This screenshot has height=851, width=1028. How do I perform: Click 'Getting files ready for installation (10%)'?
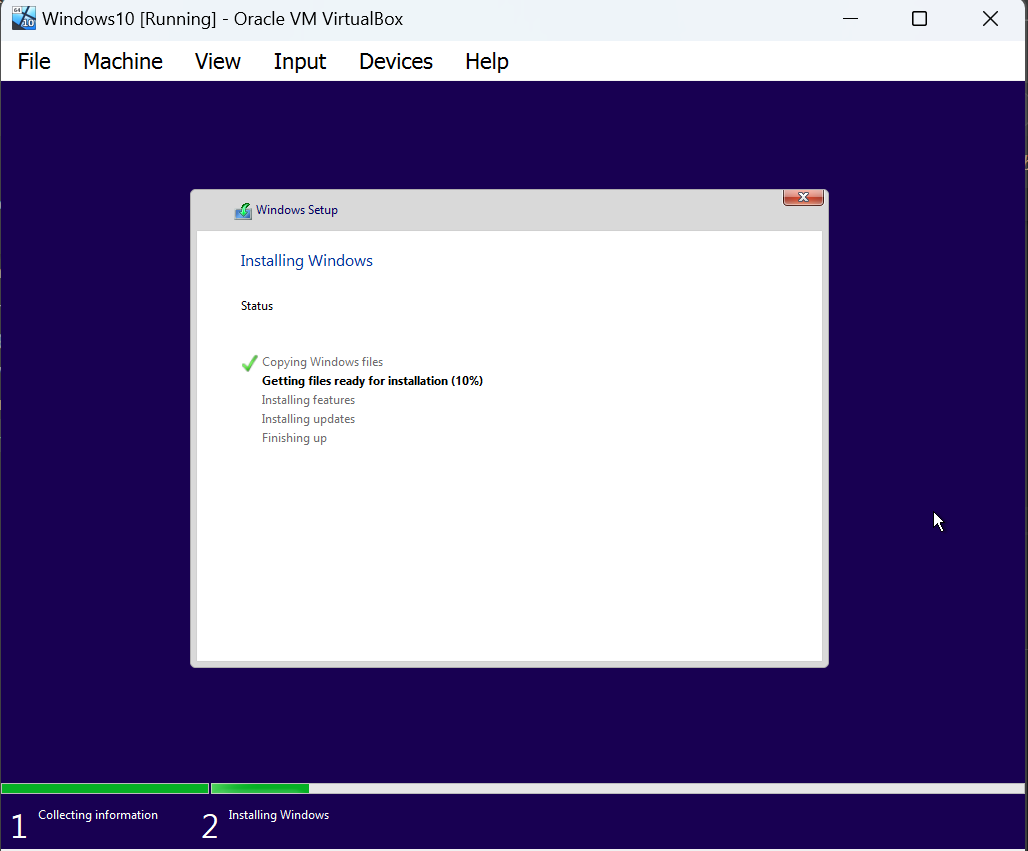click(x=372, y=381)
